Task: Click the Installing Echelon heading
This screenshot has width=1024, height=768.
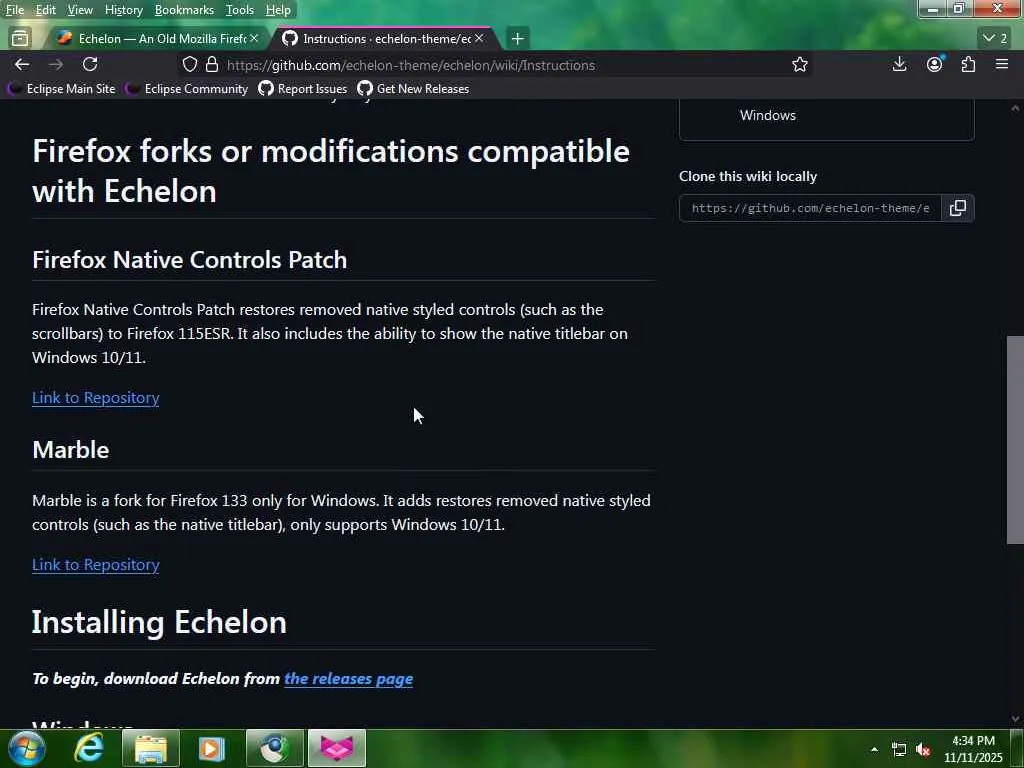Action: [x=159, y=622]
